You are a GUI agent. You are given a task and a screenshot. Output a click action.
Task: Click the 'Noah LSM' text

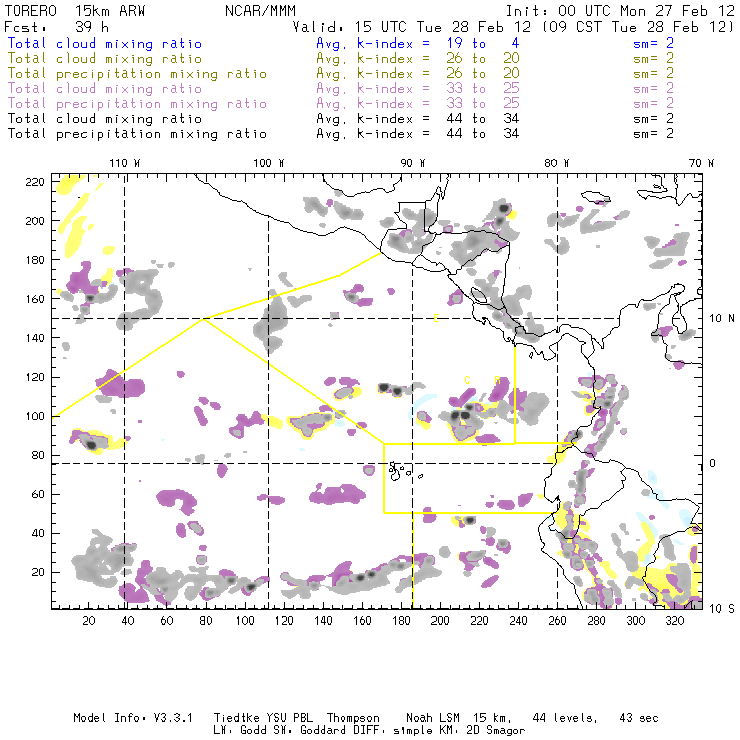click(432, 718)
